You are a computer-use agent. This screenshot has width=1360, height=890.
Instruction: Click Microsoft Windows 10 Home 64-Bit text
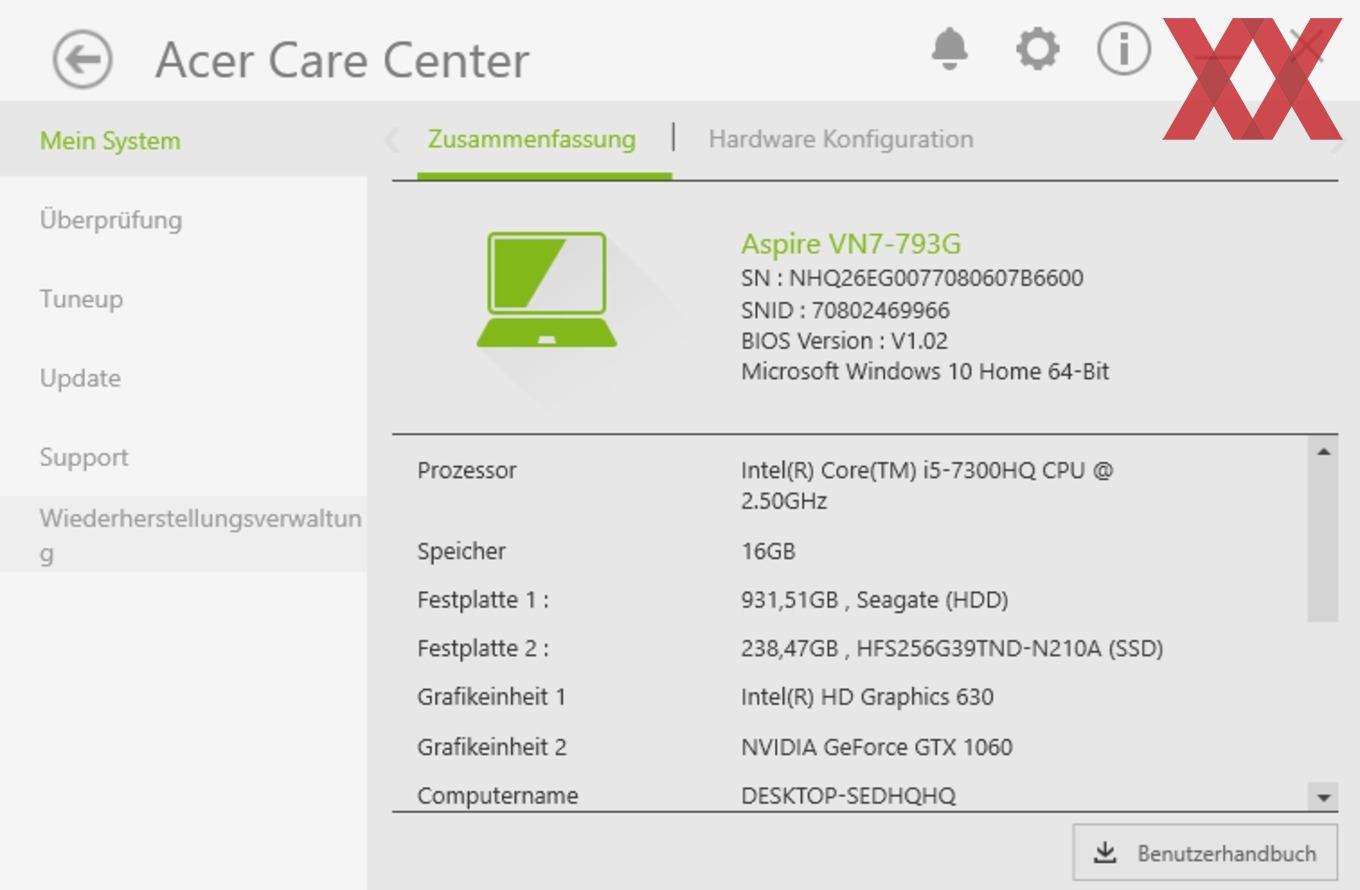click(925, 371)
